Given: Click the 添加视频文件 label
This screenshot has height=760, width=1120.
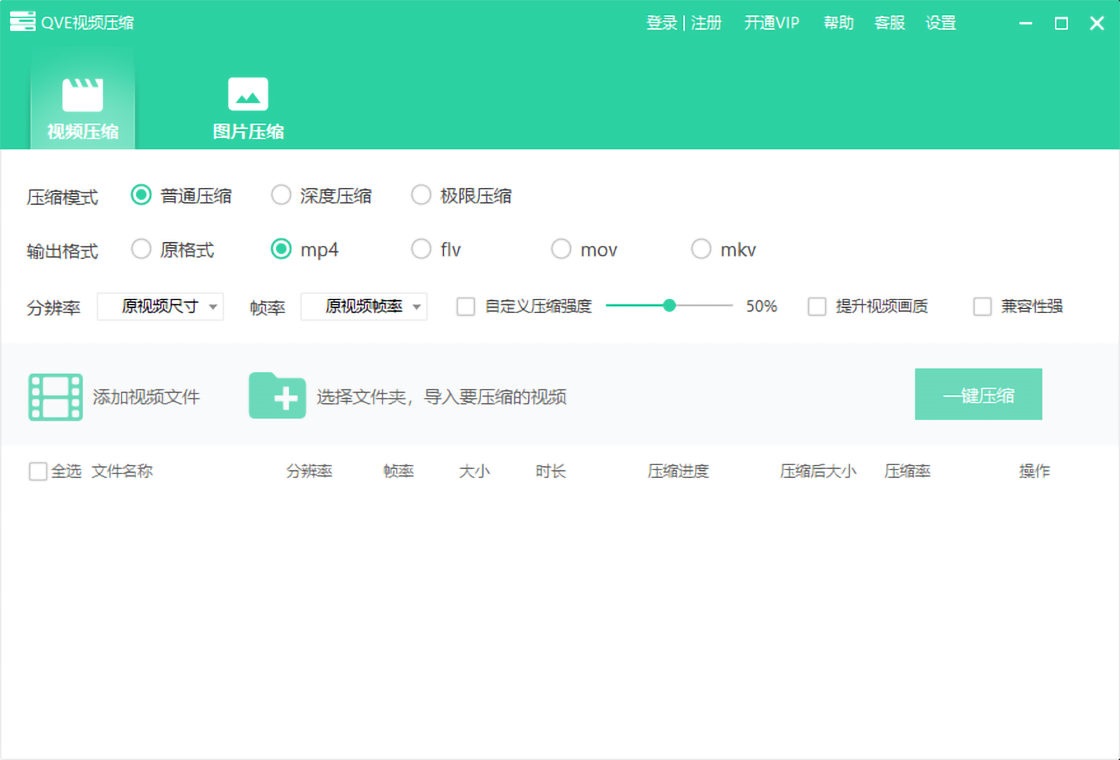Looking at the screenshot, I should click(146, 397).
